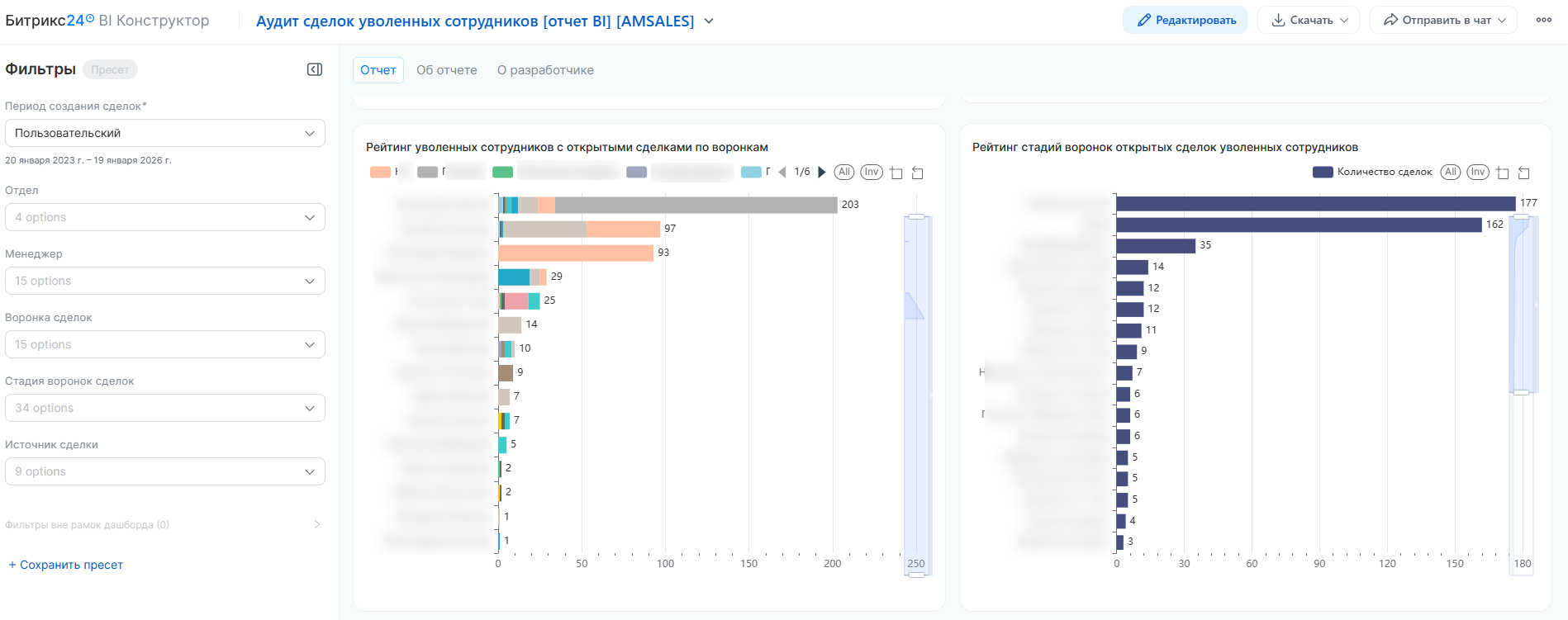Open the Период создания сделок dropdown
Viewport: 1568px width, 620px height.
[x=165, y=133]
